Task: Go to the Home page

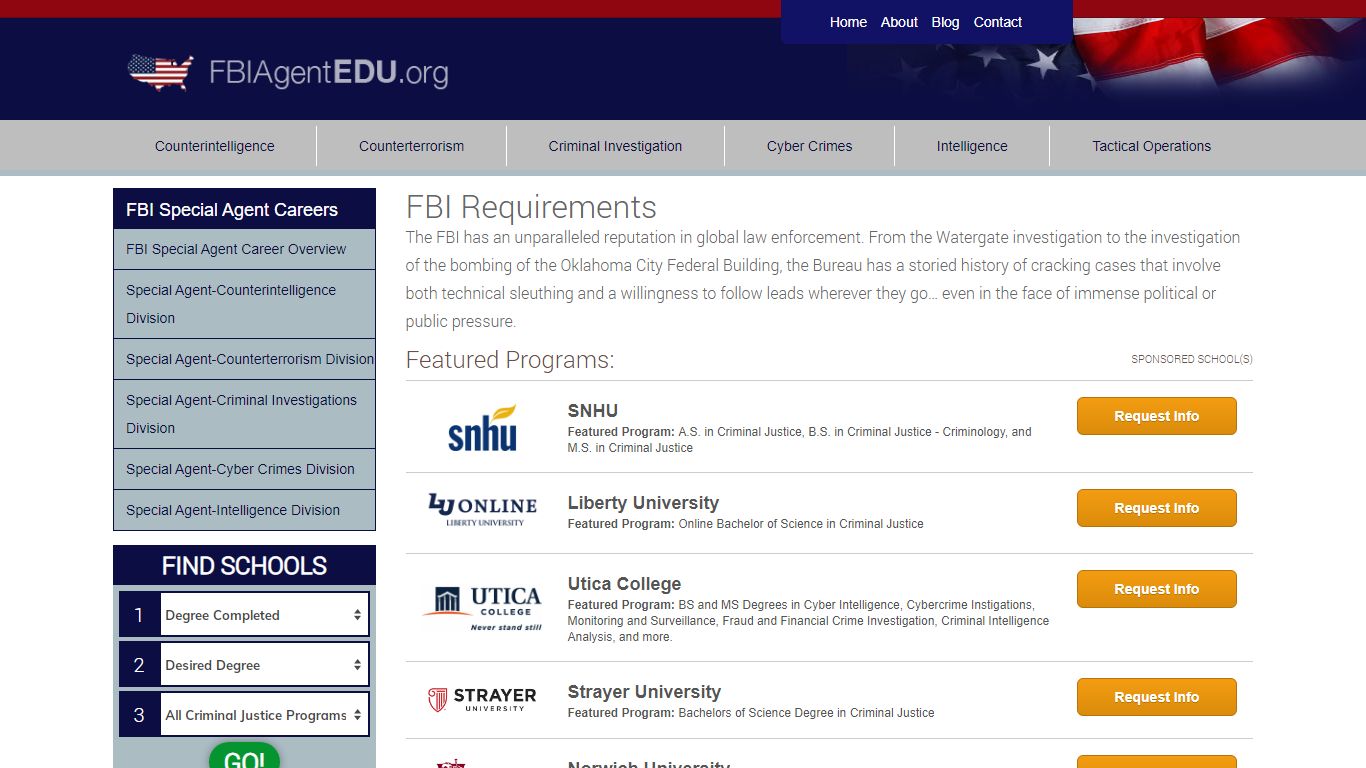Action: click(848, 22)
